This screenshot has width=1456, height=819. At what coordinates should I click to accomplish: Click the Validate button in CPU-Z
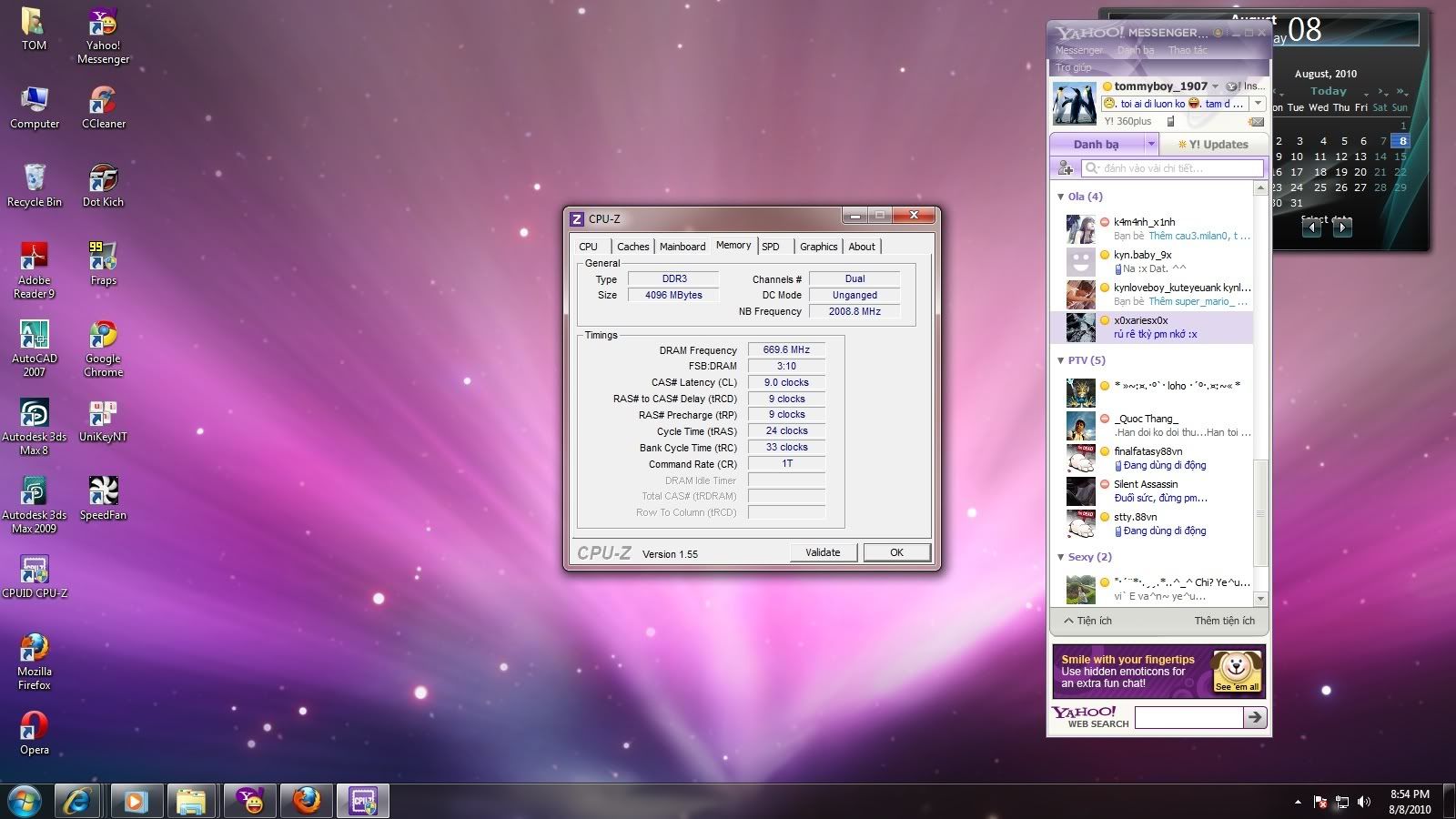[x=823, y=552]
